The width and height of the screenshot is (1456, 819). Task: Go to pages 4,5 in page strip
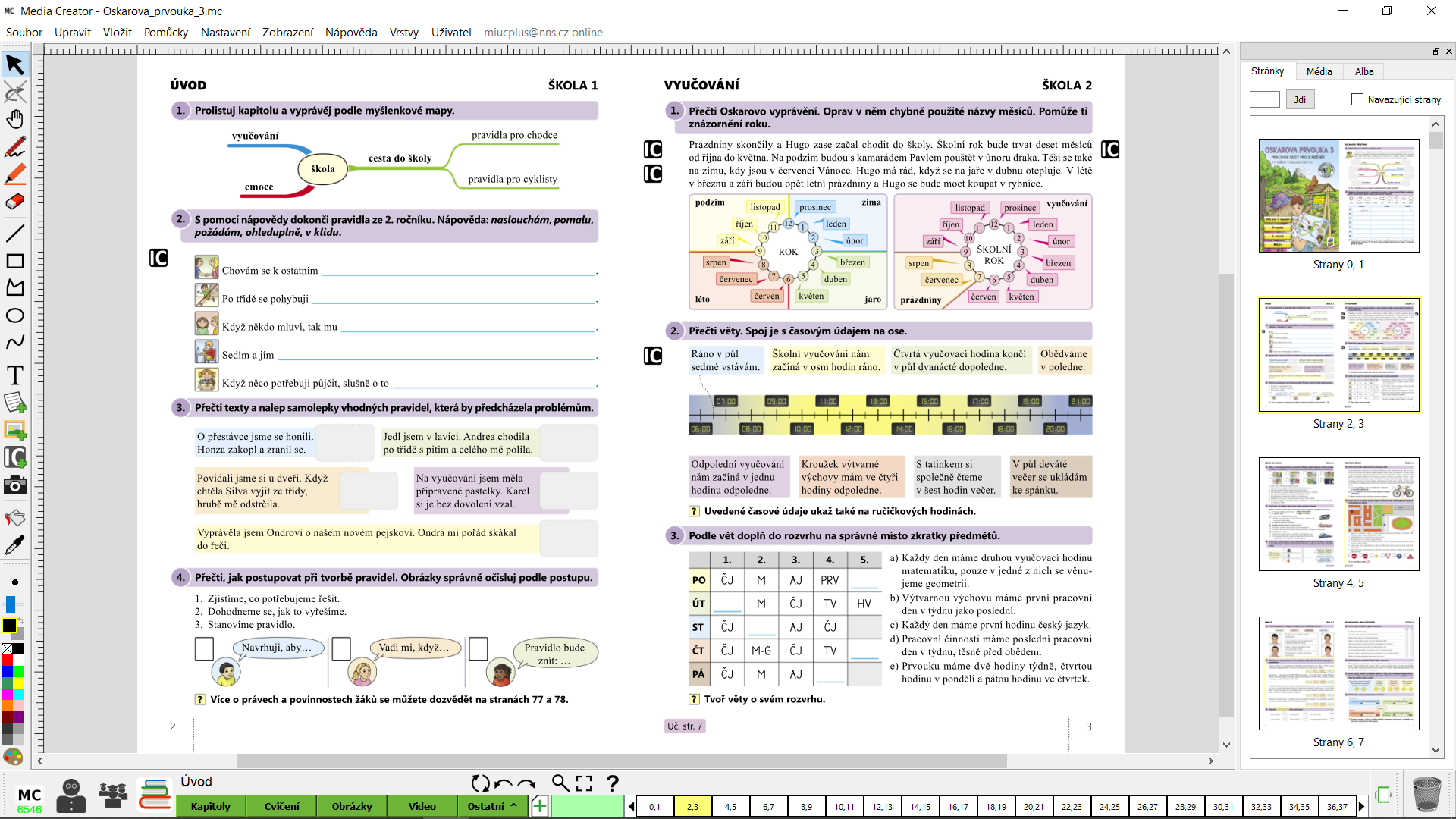[730, 807]
